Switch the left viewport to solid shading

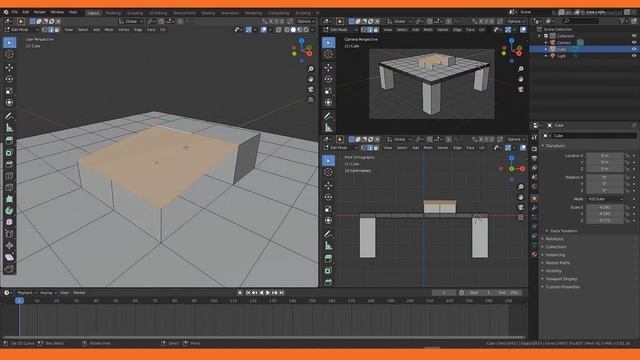point(293,30)
